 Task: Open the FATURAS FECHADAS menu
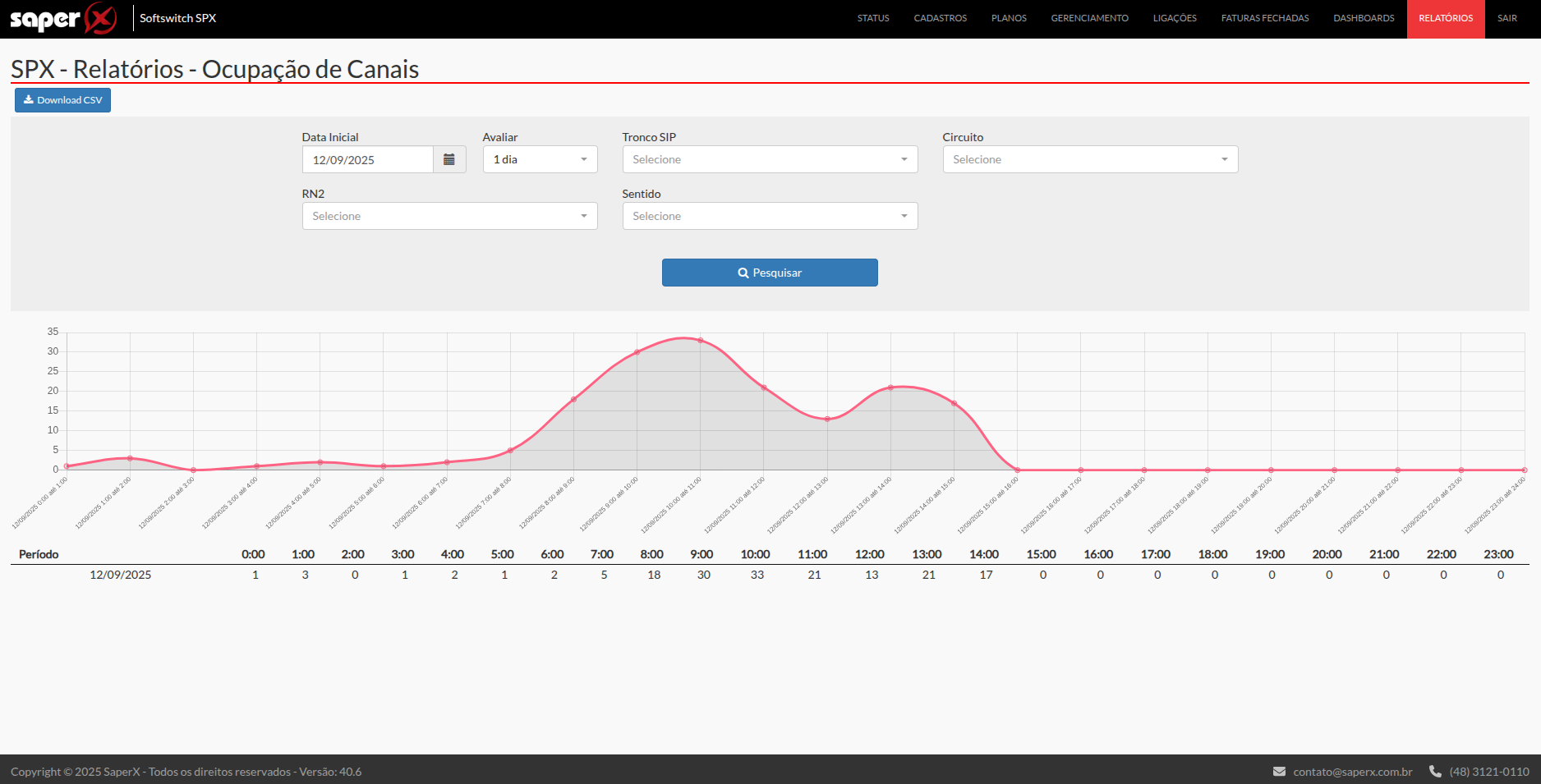coord(1265,18)
